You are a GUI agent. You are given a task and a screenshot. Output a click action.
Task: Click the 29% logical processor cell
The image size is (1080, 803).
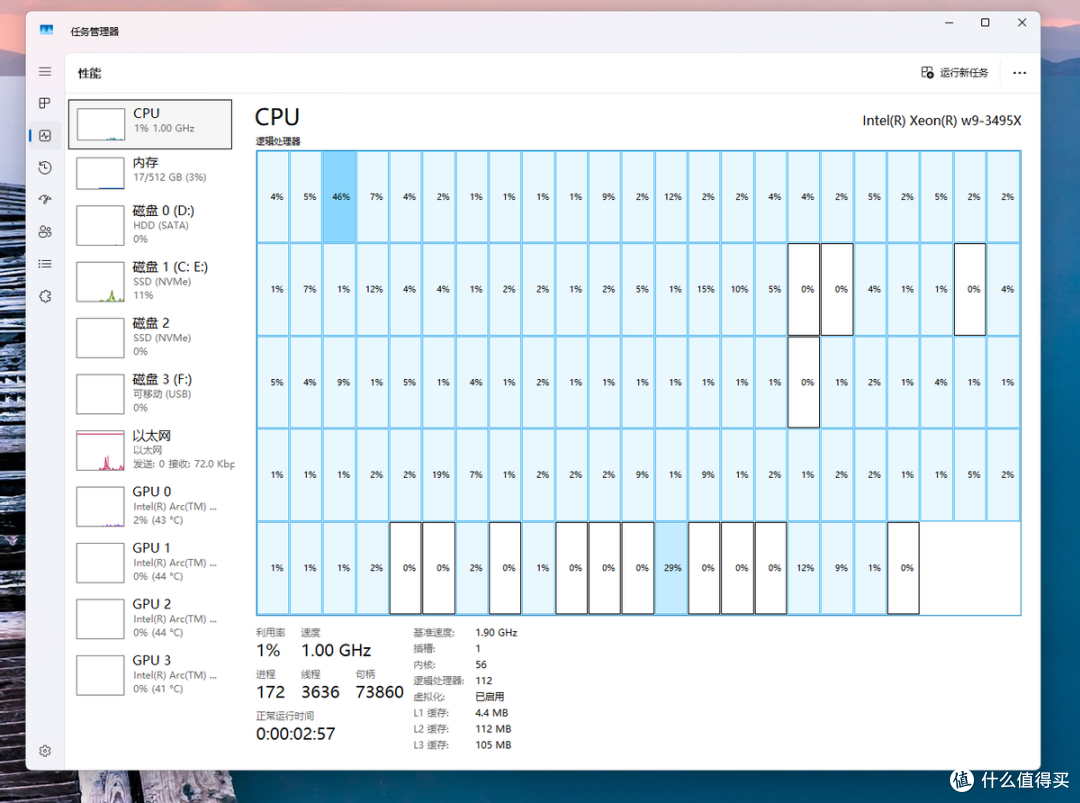tap(672, 568)
